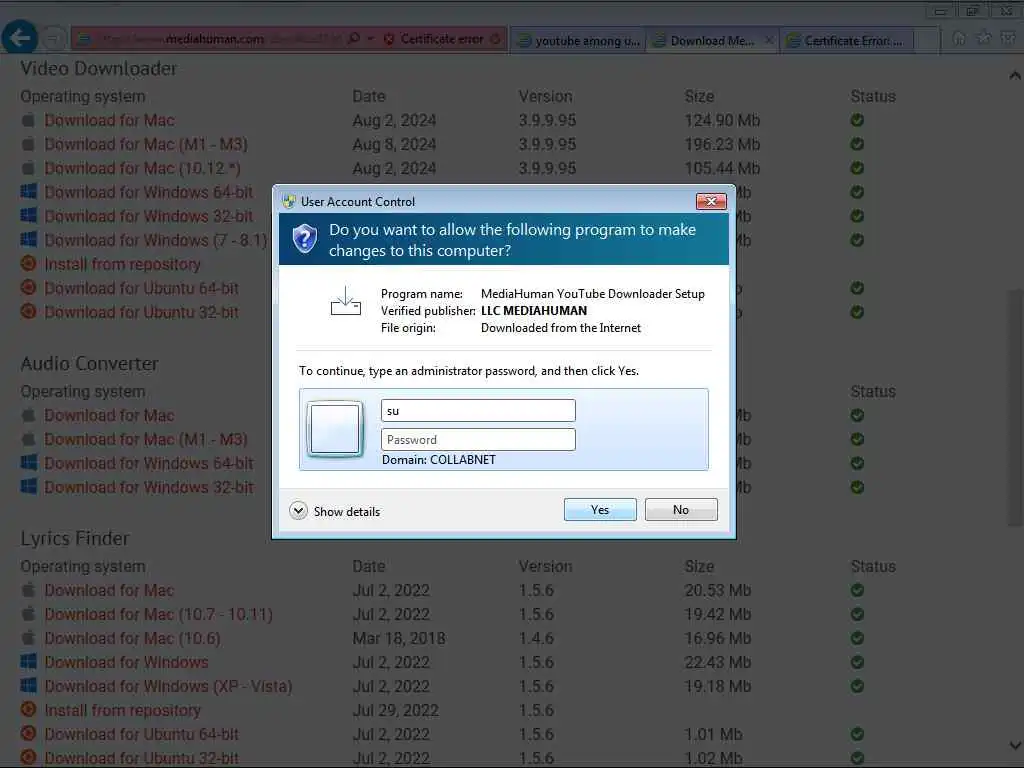The width and height of the screenshot is (1024, 768).
Task: Click the search magnifier in the address bar
Action: point(354,39)
